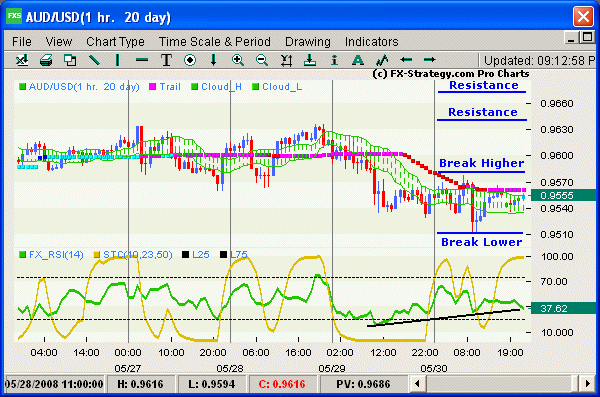Screen dimensions: 600x397
Task: Click the FXS icon in title bar
Action: (x=14, y=16)
